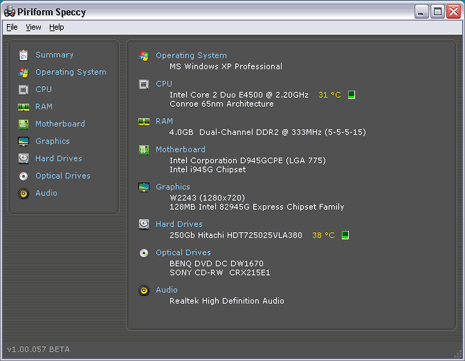This screenshot has height=361, width=465.
Task: Click 'Realtek High Definition Audio' text
Action: [227, 301]
